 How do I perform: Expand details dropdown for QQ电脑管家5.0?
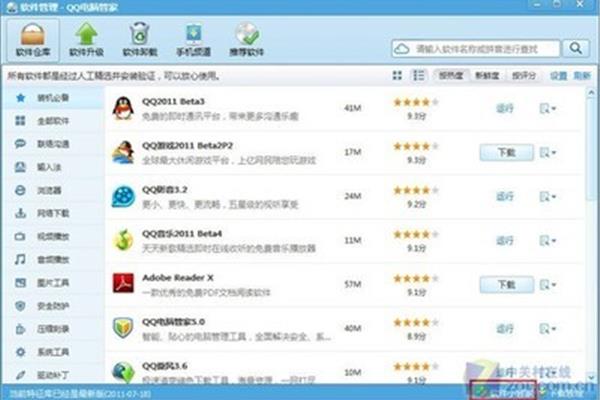[x=548, y=328]
